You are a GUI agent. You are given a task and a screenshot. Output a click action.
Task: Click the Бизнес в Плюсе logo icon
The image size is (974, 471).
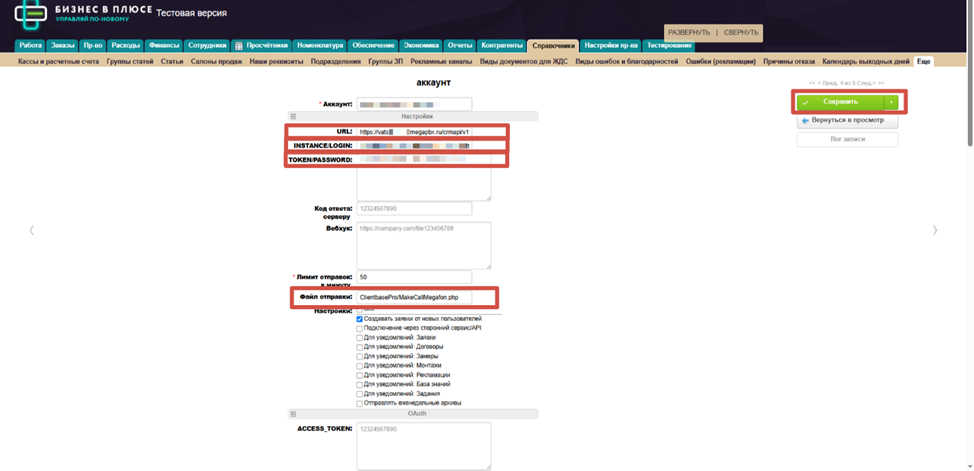coord(30,14)
